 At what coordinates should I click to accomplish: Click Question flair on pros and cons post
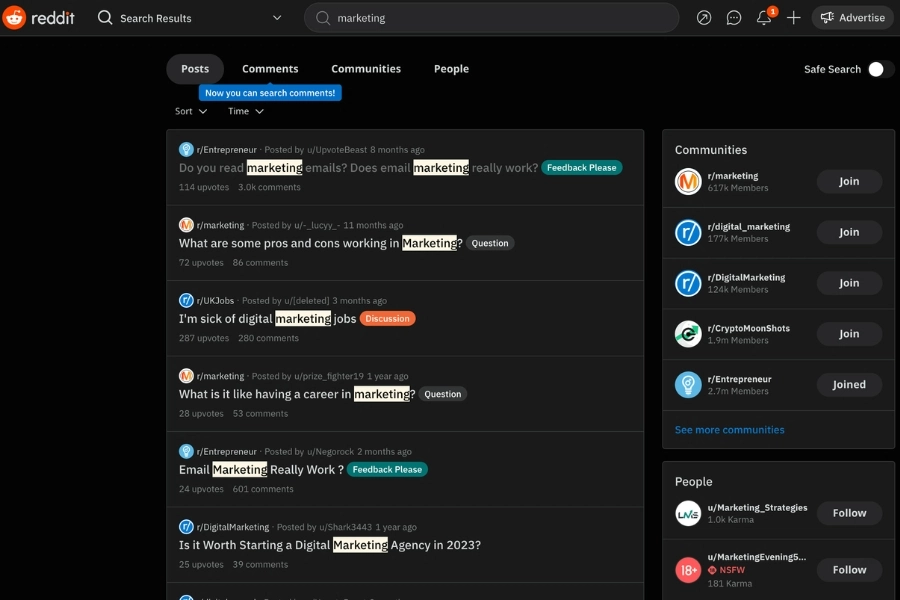[x=490, y=243]
